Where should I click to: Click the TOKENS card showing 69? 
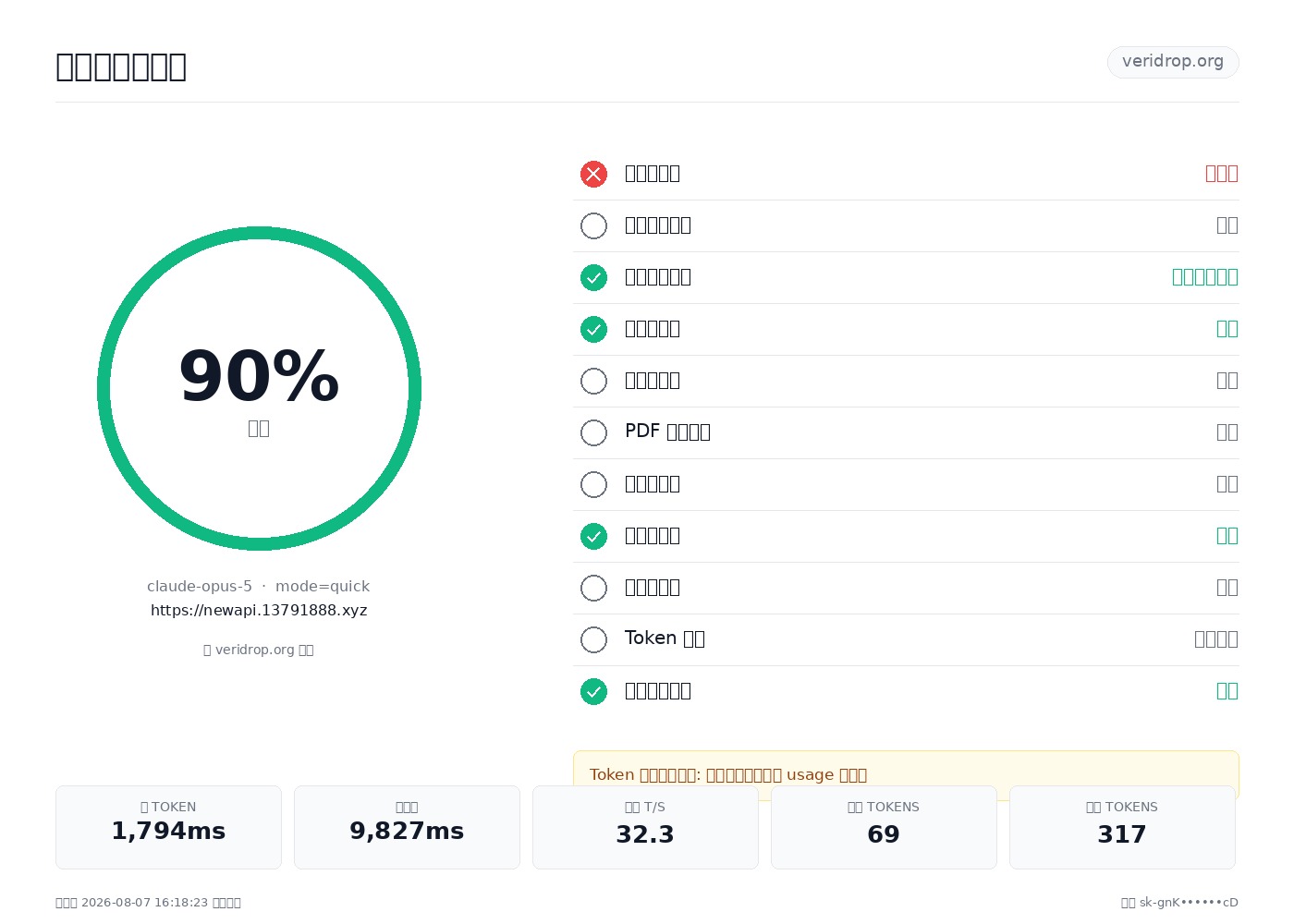[884, 827]
